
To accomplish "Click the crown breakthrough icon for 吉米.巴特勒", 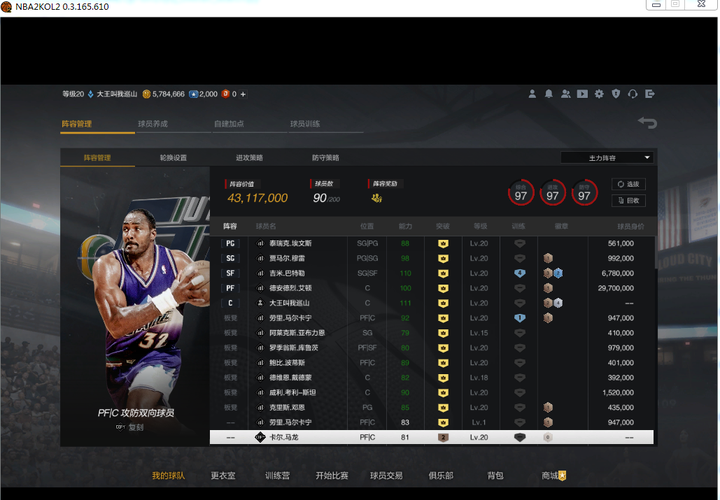I will pos(443,274).
